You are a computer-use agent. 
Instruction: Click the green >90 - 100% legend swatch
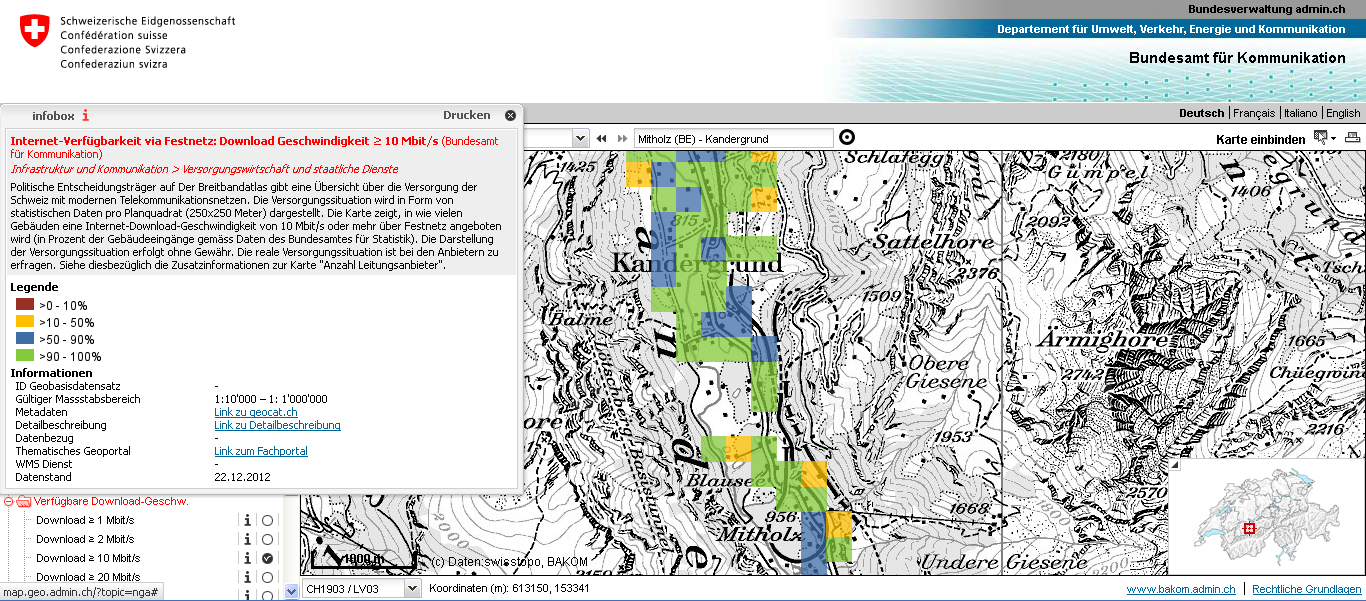pyautogui.click(x=25, y=356)
